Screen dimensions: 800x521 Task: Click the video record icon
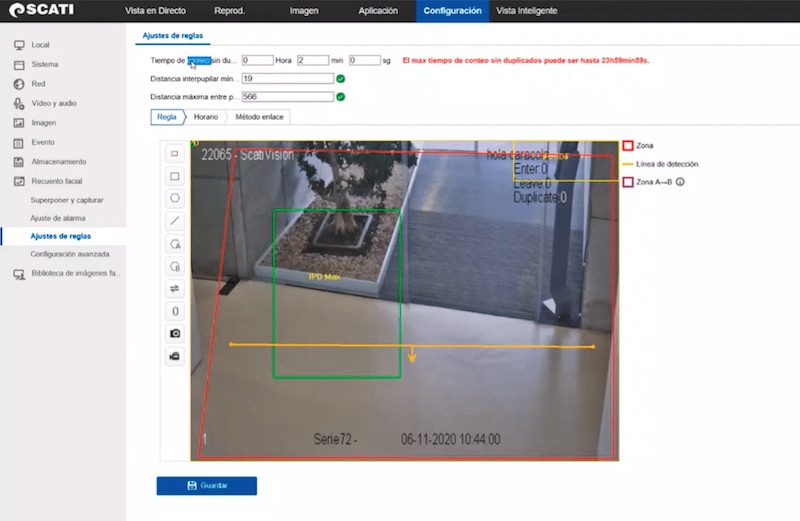(x=175, y=356)
